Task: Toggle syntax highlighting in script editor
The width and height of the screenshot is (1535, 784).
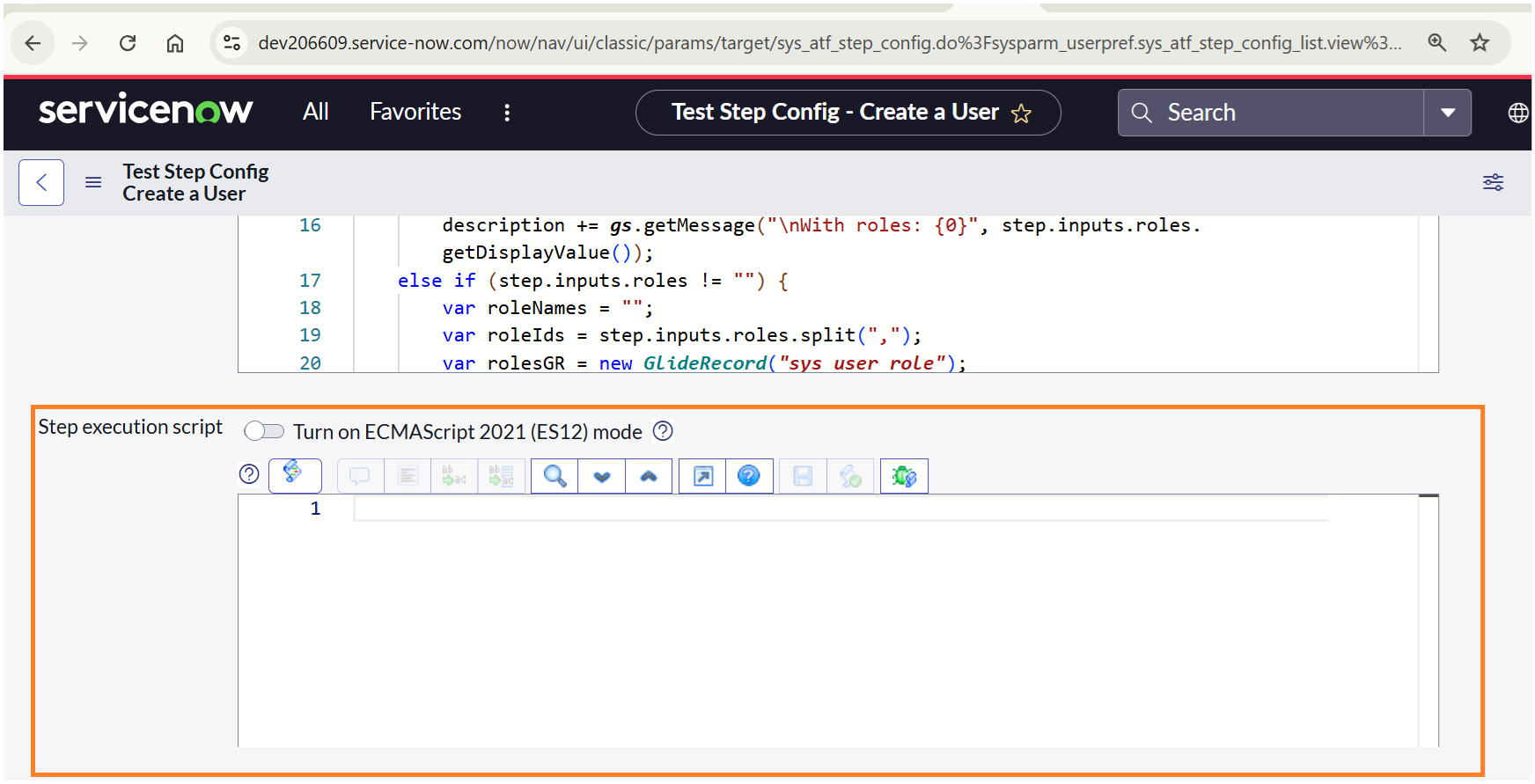Action: (295, 476)
